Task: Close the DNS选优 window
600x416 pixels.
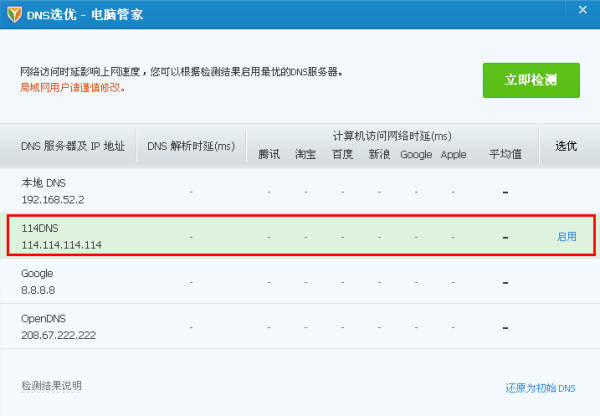Action: tap(582, 10)
